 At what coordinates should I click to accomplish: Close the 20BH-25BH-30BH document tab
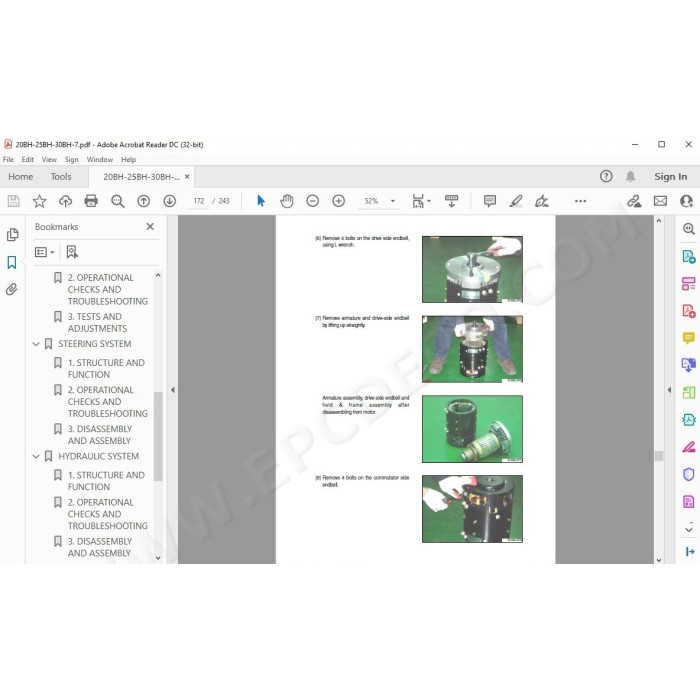[187, 176]
